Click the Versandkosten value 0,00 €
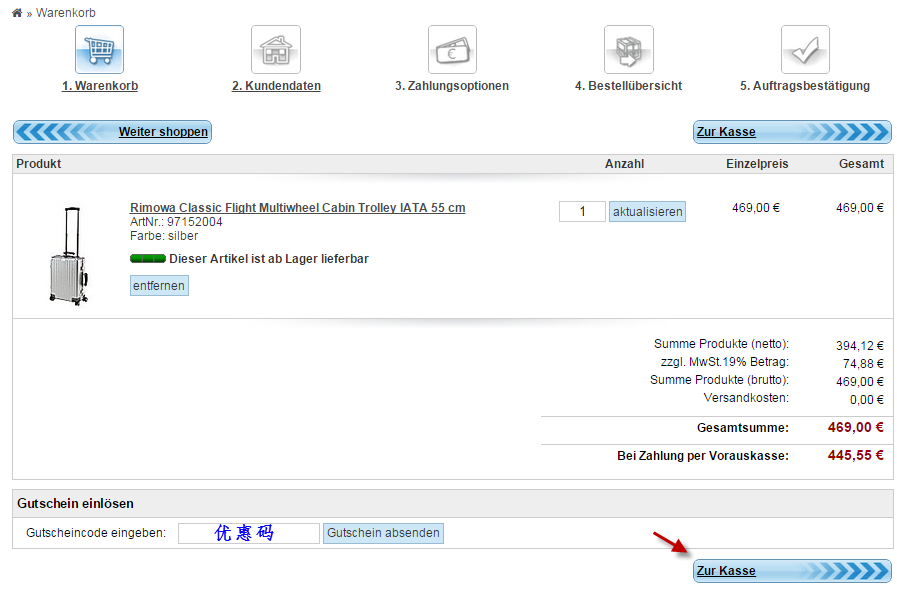897x590 pixels. point(867,400)
